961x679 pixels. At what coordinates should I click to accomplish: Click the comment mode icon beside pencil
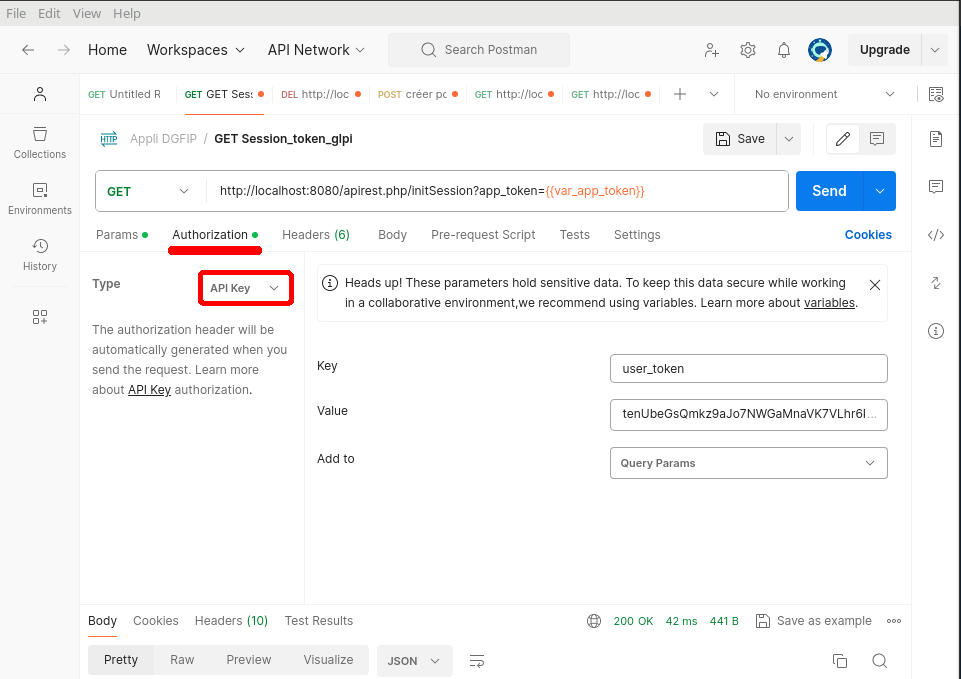pyautogui.click(x=877, y=139)
